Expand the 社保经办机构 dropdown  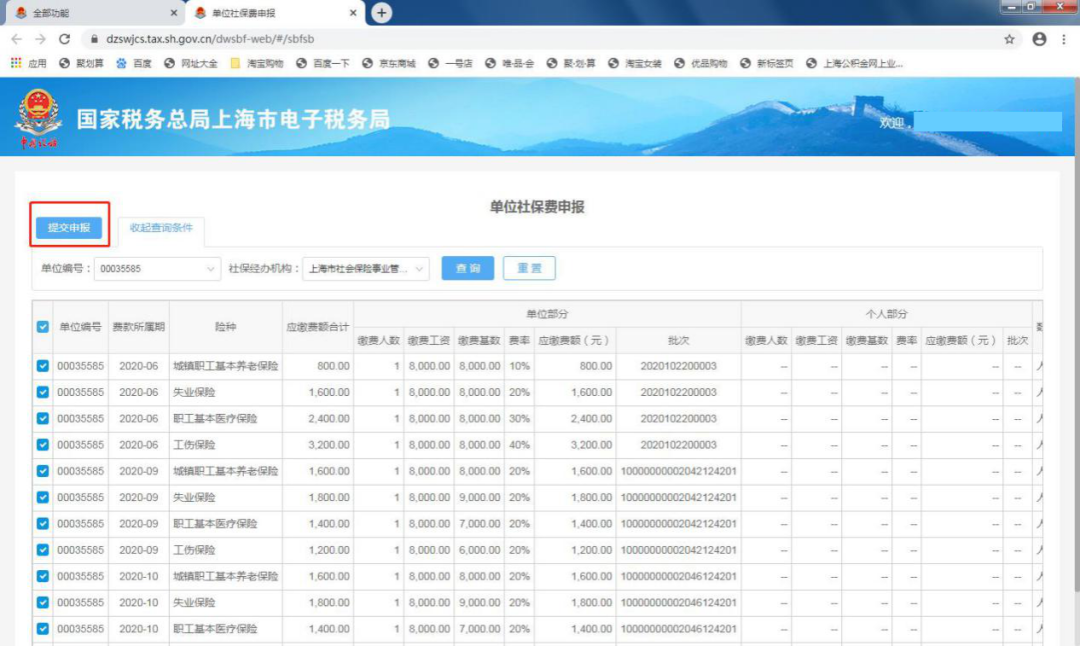366,269
